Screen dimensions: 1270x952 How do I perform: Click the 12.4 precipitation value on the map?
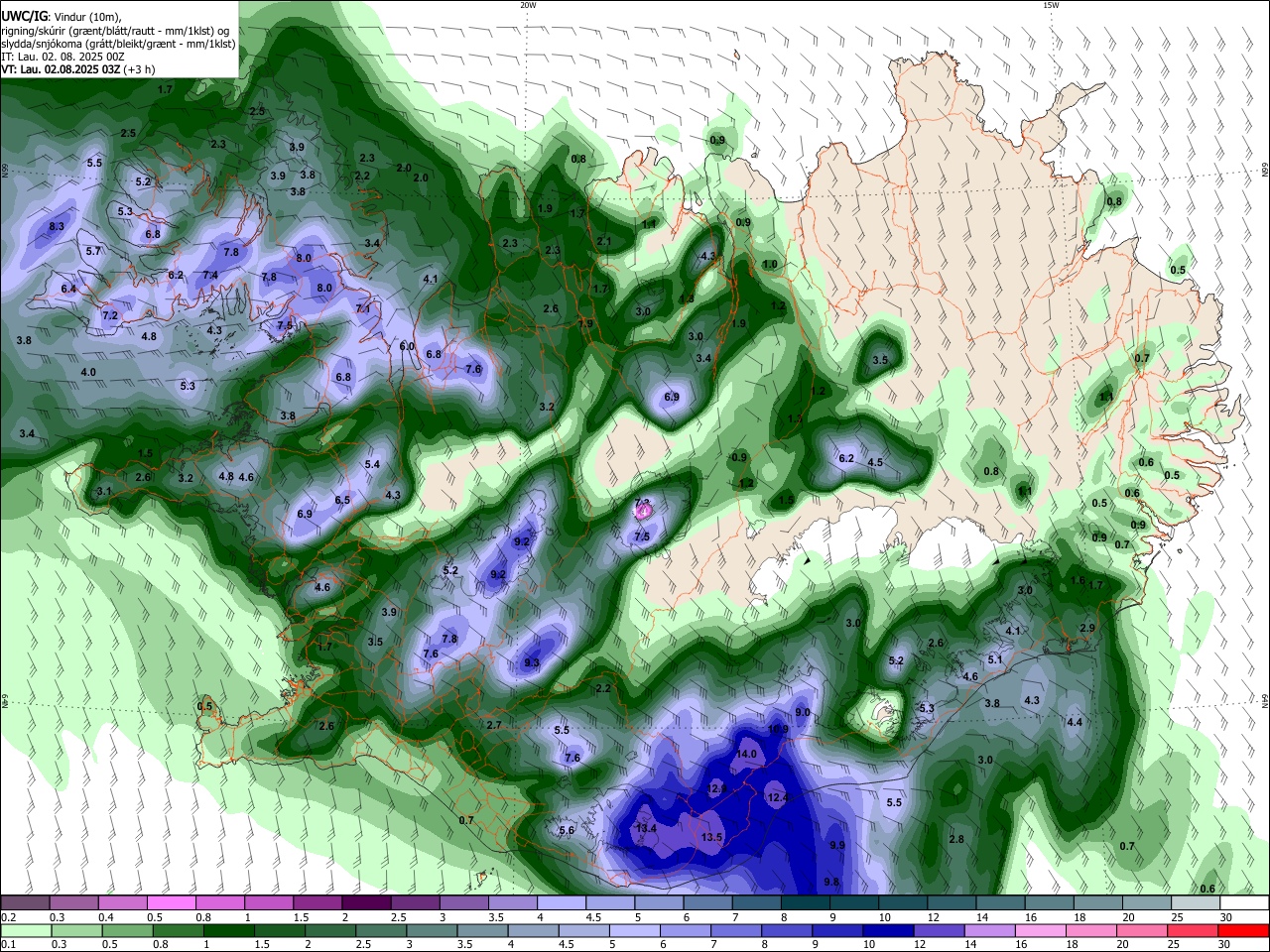pos(778,797)
